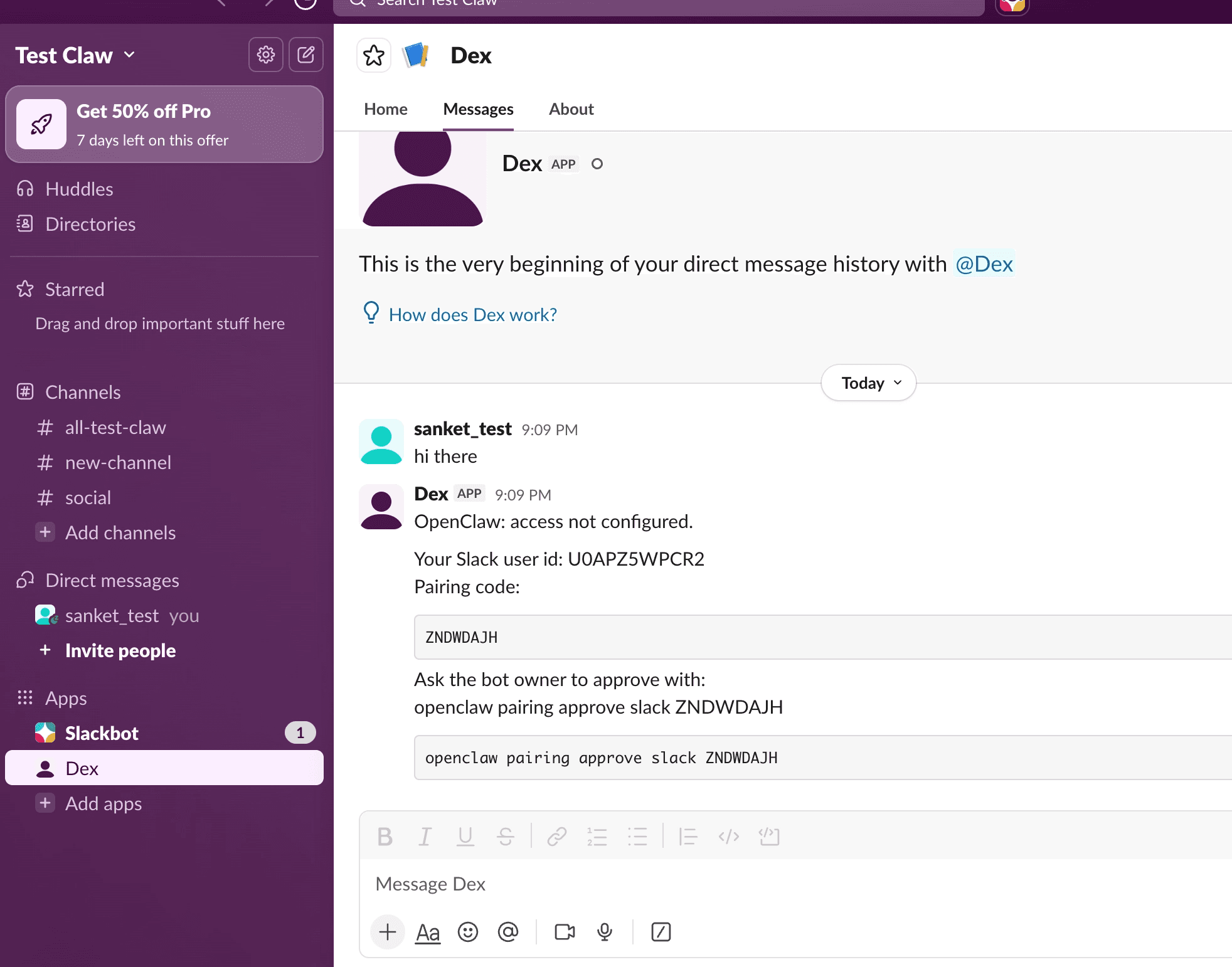Screen dimensions: 1232x967
Task: Switch to the About tab
Action: [571, 109]
